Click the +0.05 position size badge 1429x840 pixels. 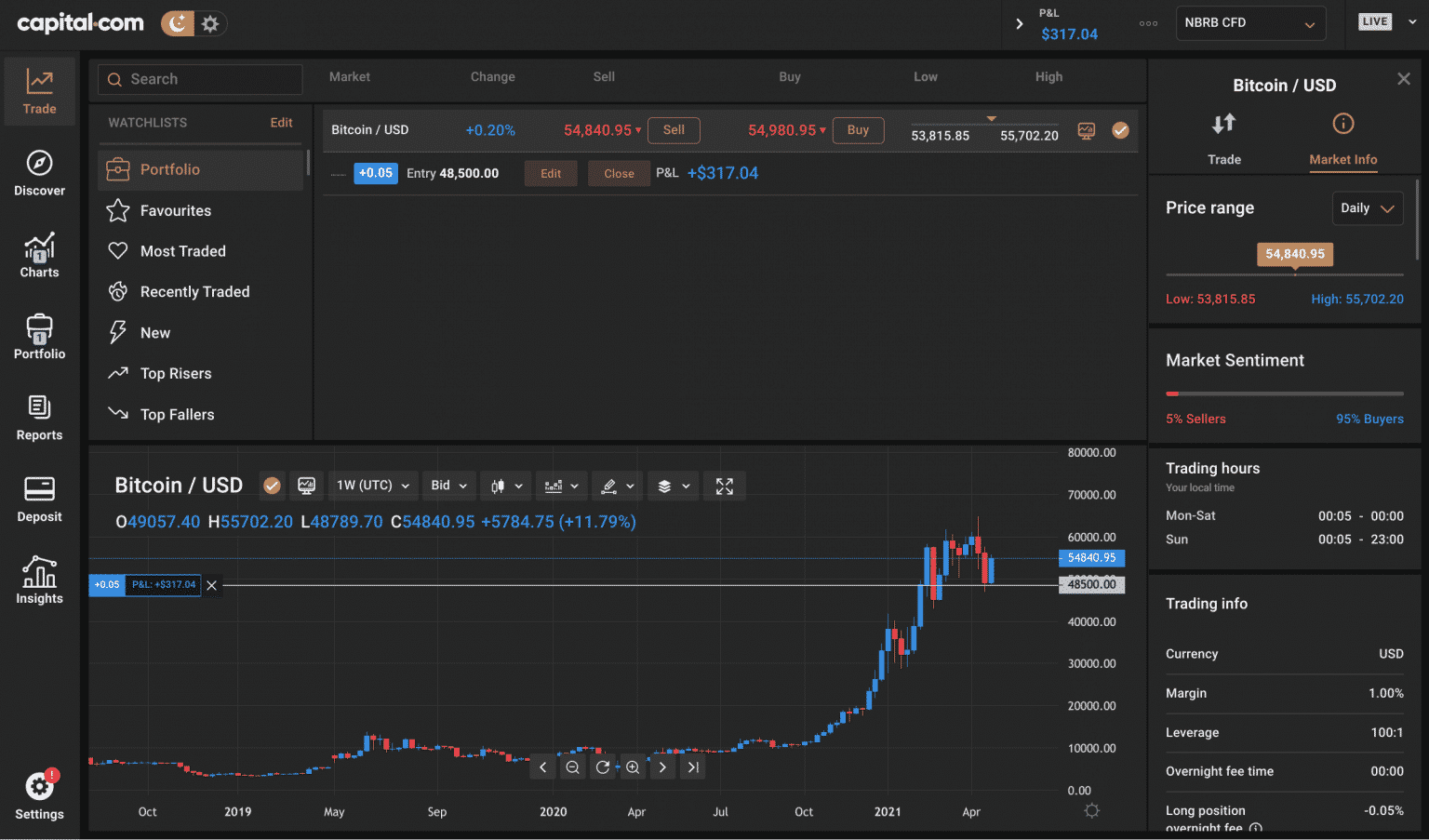click(376, 173)
